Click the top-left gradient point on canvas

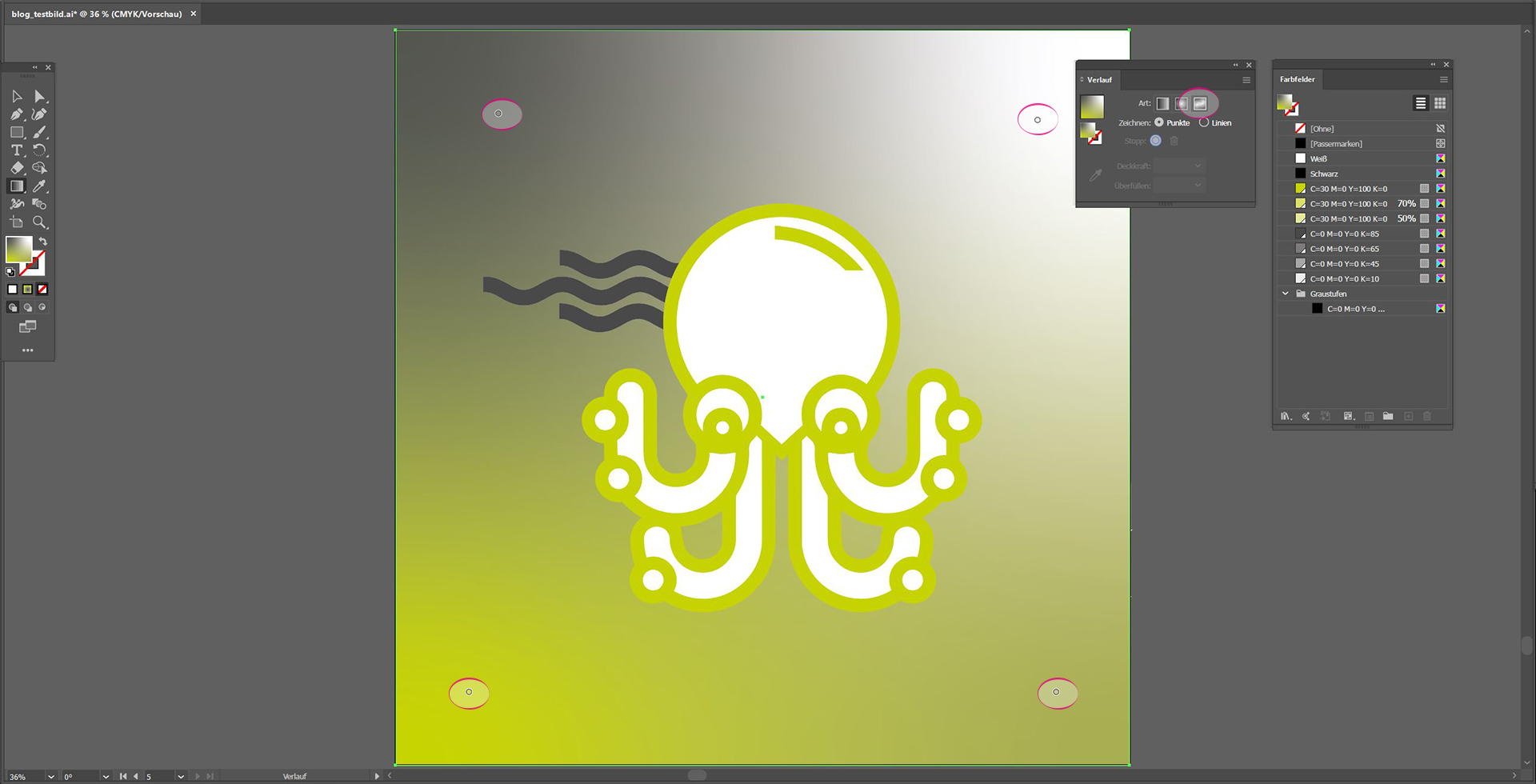pyautogui.click(x=498, y=114)
